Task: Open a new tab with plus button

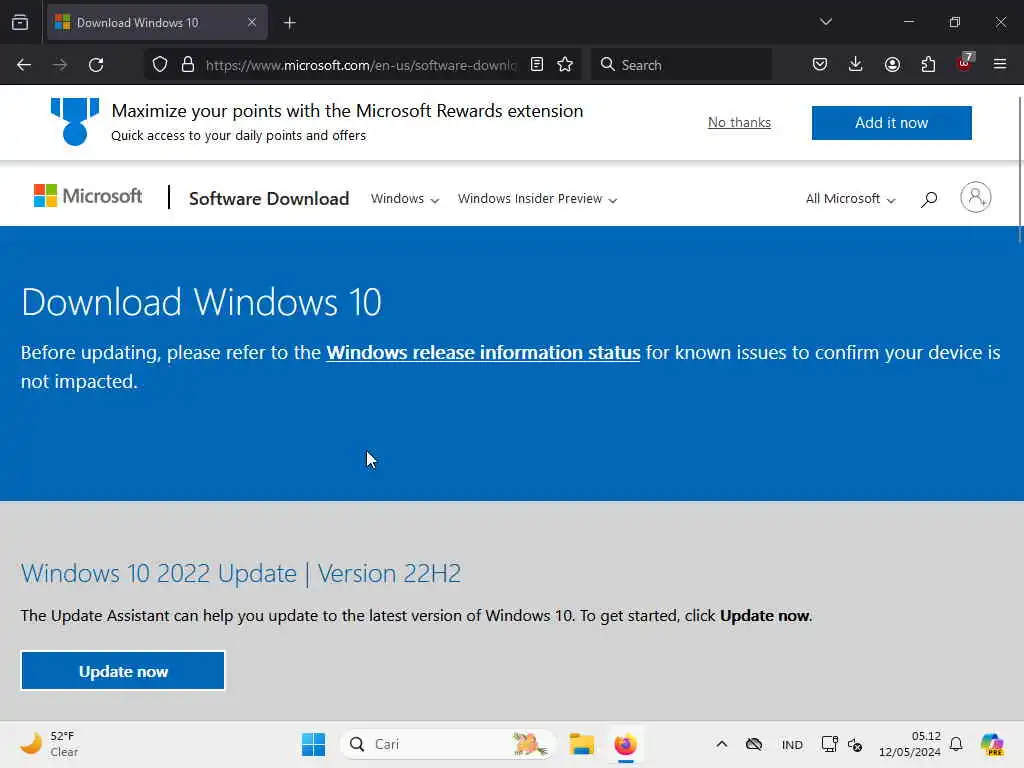Action: [x=290, y=23]
